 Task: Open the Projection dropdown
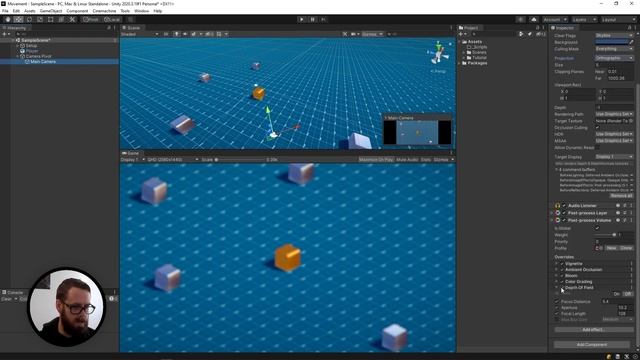pos(614,58)
